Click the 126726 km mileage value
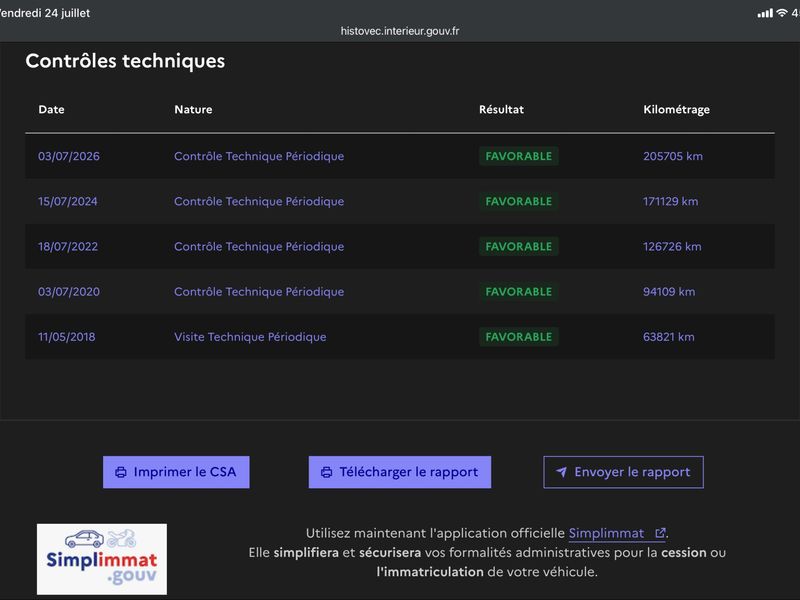This screenshot has width=800, height=600. point(672,246)
